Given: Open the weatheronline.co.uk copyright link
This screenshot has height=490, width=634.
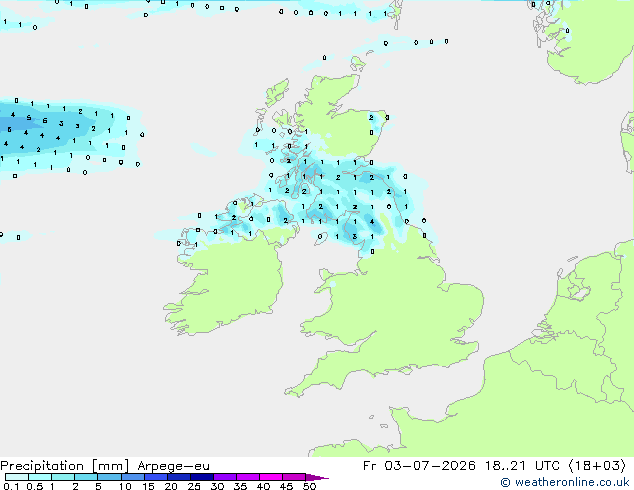Looking at the screenshot, I should (565, 482).
